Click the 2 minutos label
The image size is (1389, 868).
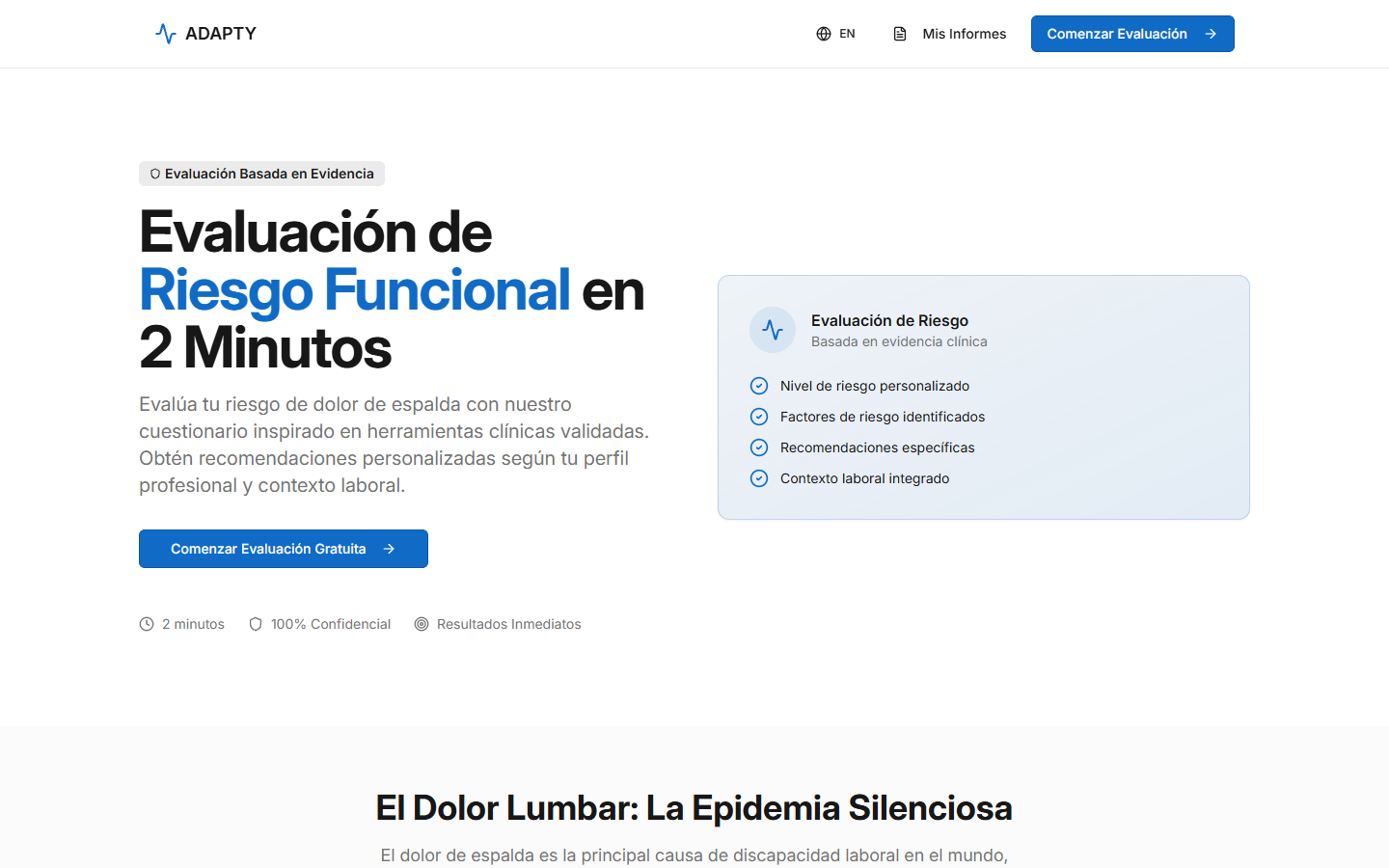pyautogui.click(x=193, y=624)
